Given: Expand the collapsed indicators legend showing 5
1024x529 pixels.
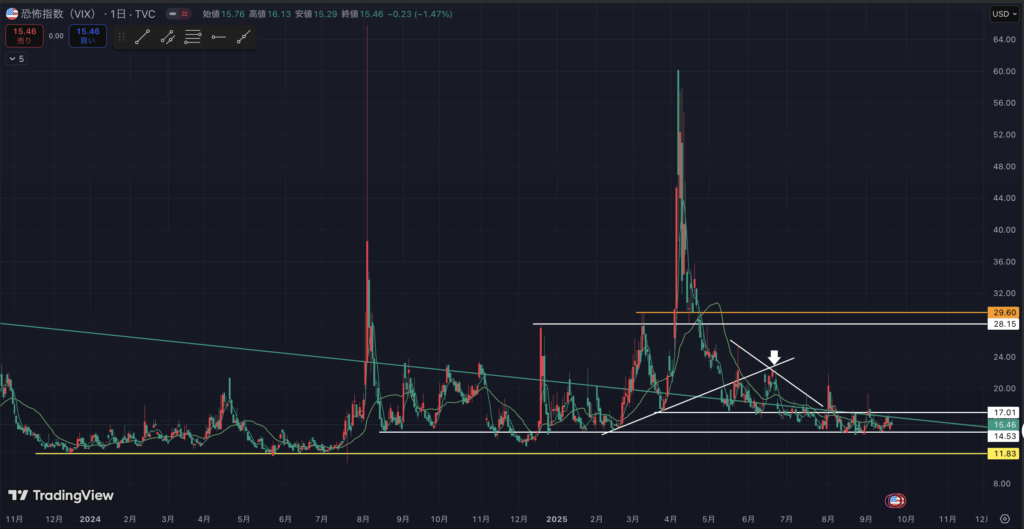Looking at the screenshot, I should 16,59.
